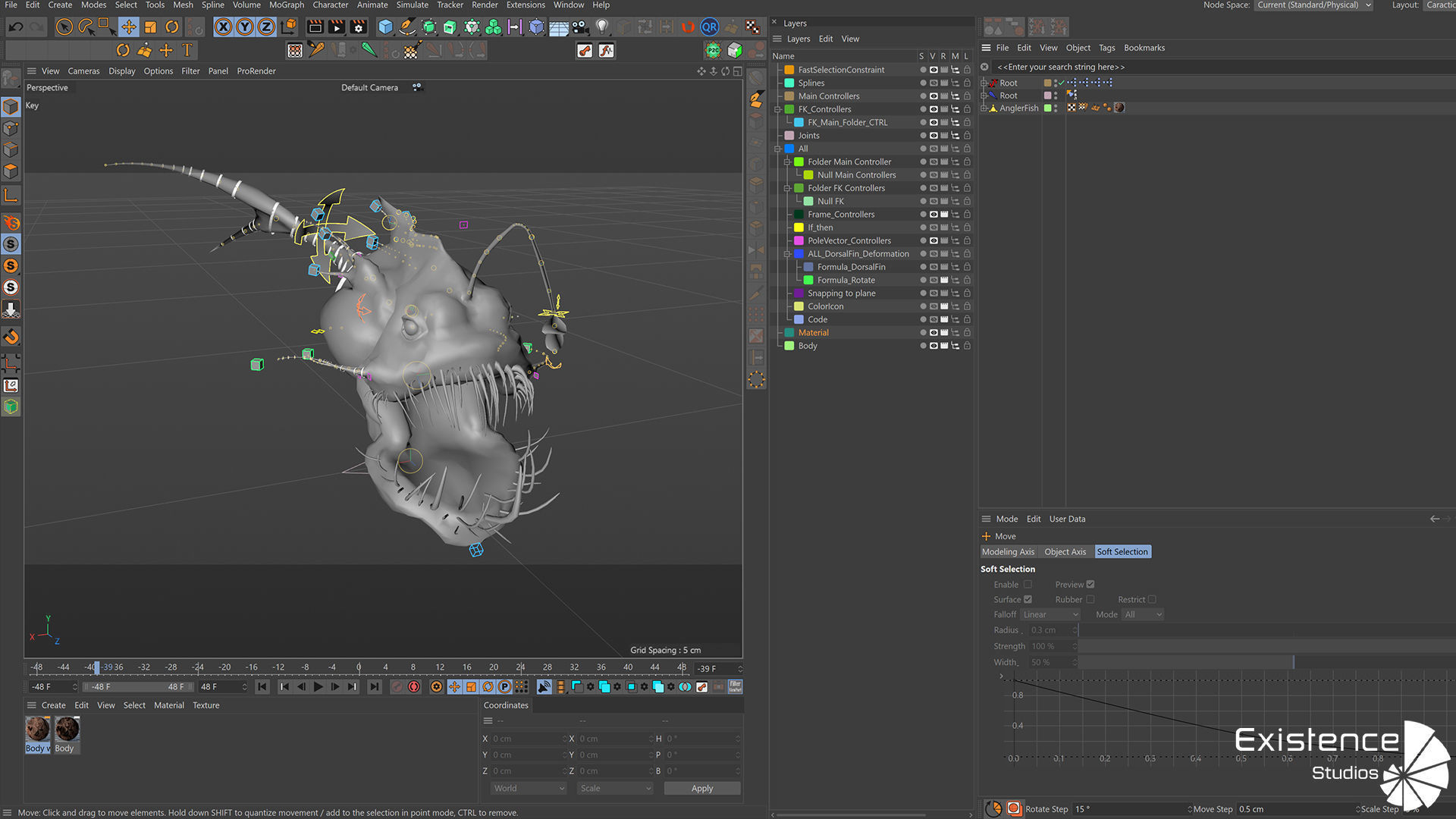Open Node Space dropdown
The width and height of the screenshot is (1456, 819).
(x=1313, y=5)
